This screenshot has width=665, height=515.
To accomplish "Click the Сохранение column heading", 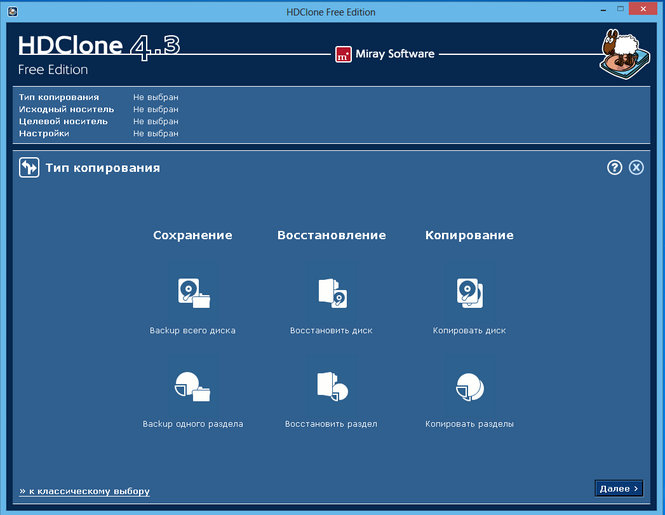I will click(x=193, y=235).
